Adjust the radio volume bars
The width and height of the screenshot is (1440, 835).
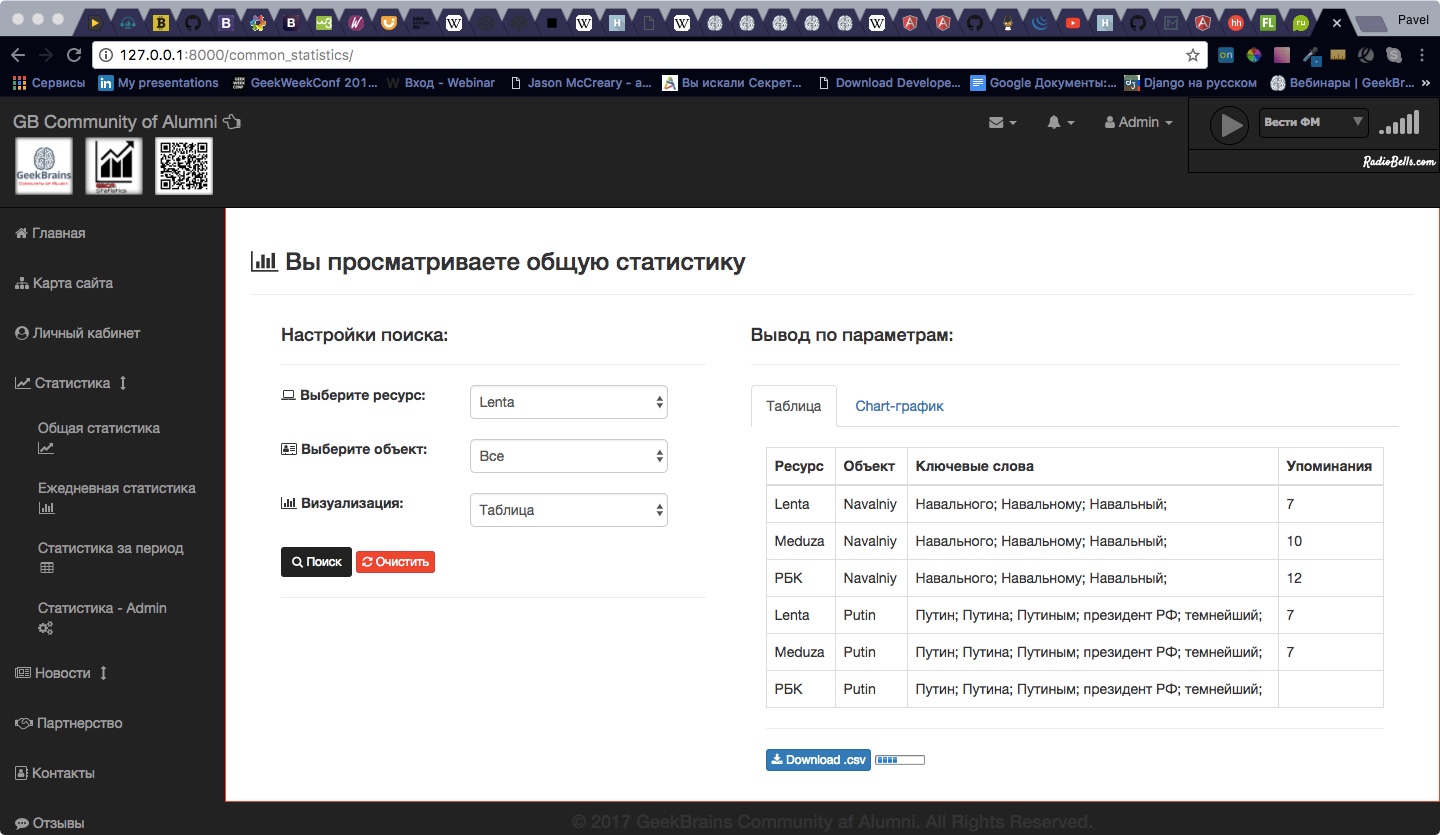(x=1399, y=124)
